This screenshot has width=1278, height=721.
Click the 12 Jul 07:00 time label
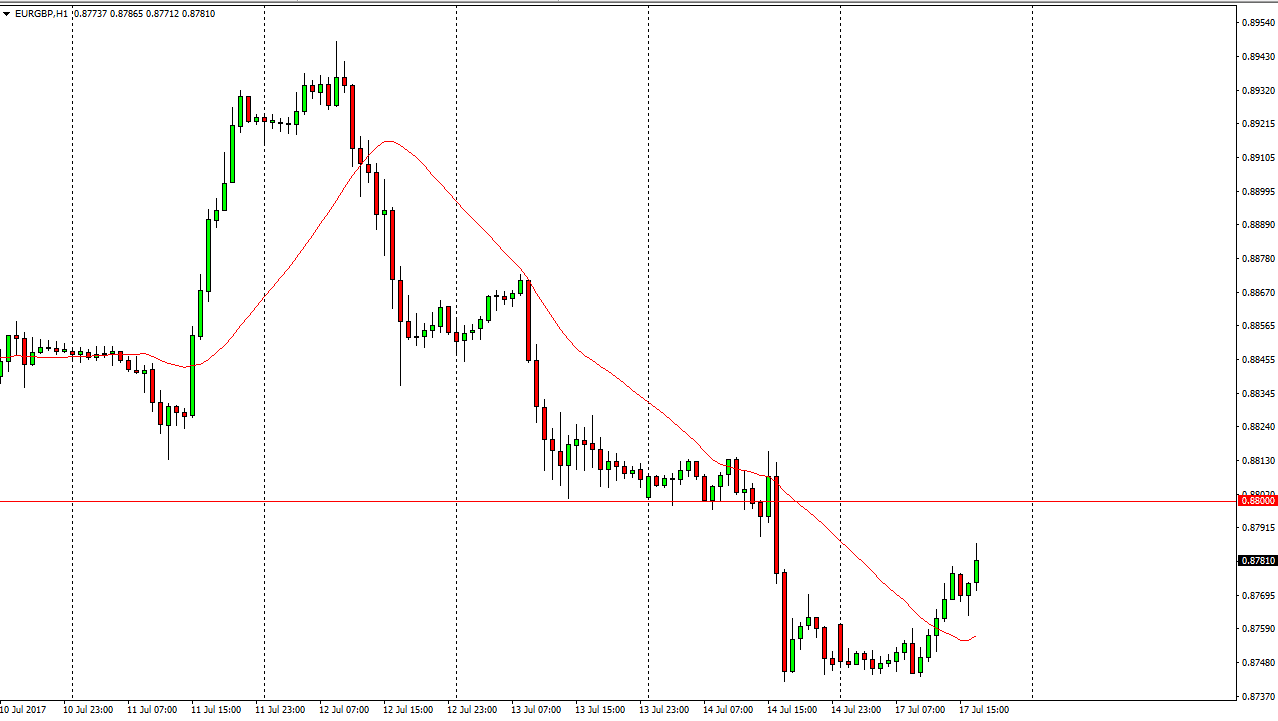click(343, 710)
